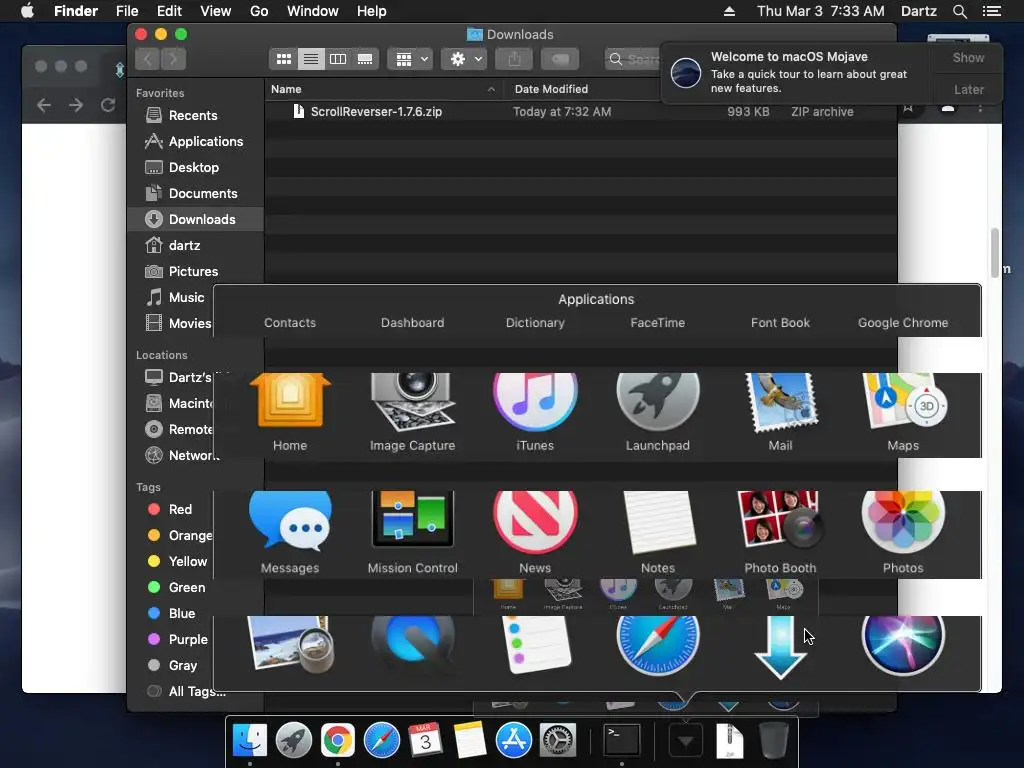This screenshot has height=768, width=1024.
Task: Open the File menu
Action: (x=127, y=11)
